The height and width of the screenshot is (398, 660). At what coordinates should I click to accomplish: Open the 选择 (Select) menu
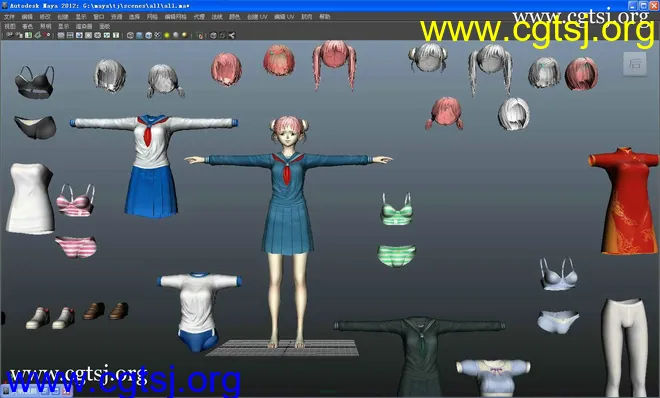pos(134,17)
